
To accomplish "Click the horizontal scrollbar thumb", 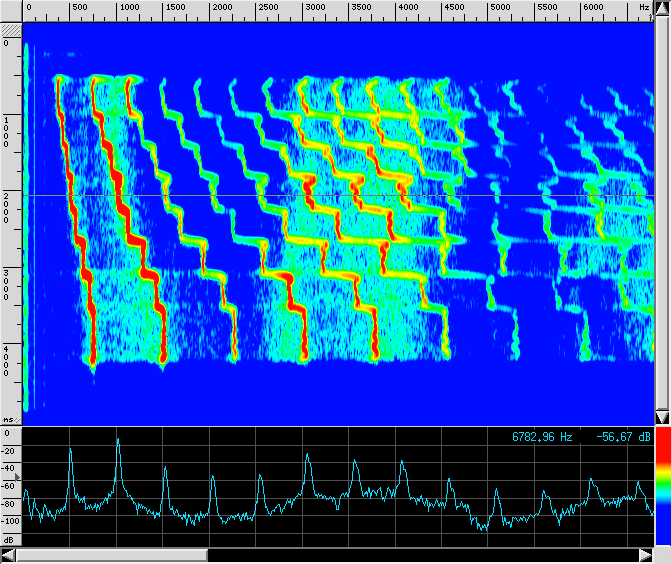I will [x=112, y=554].
